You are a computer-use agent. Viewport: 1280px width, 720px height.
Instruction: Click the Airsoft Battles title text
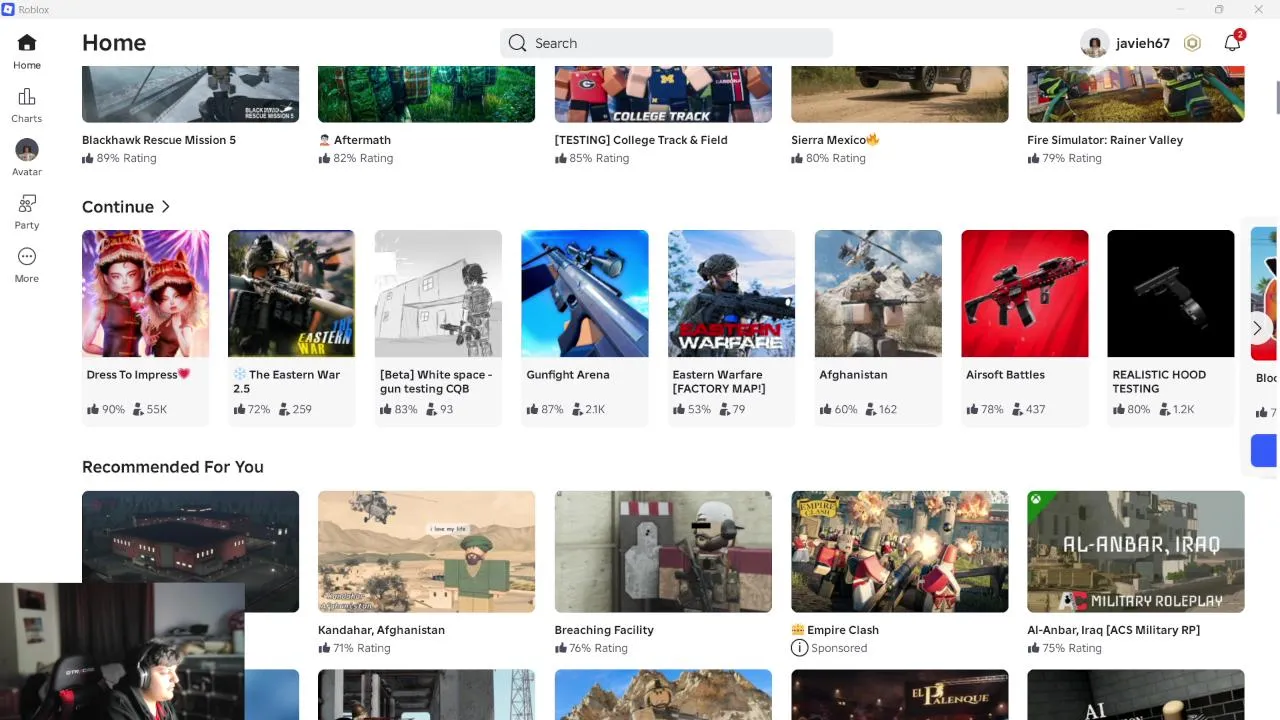tap(1005, 375)
